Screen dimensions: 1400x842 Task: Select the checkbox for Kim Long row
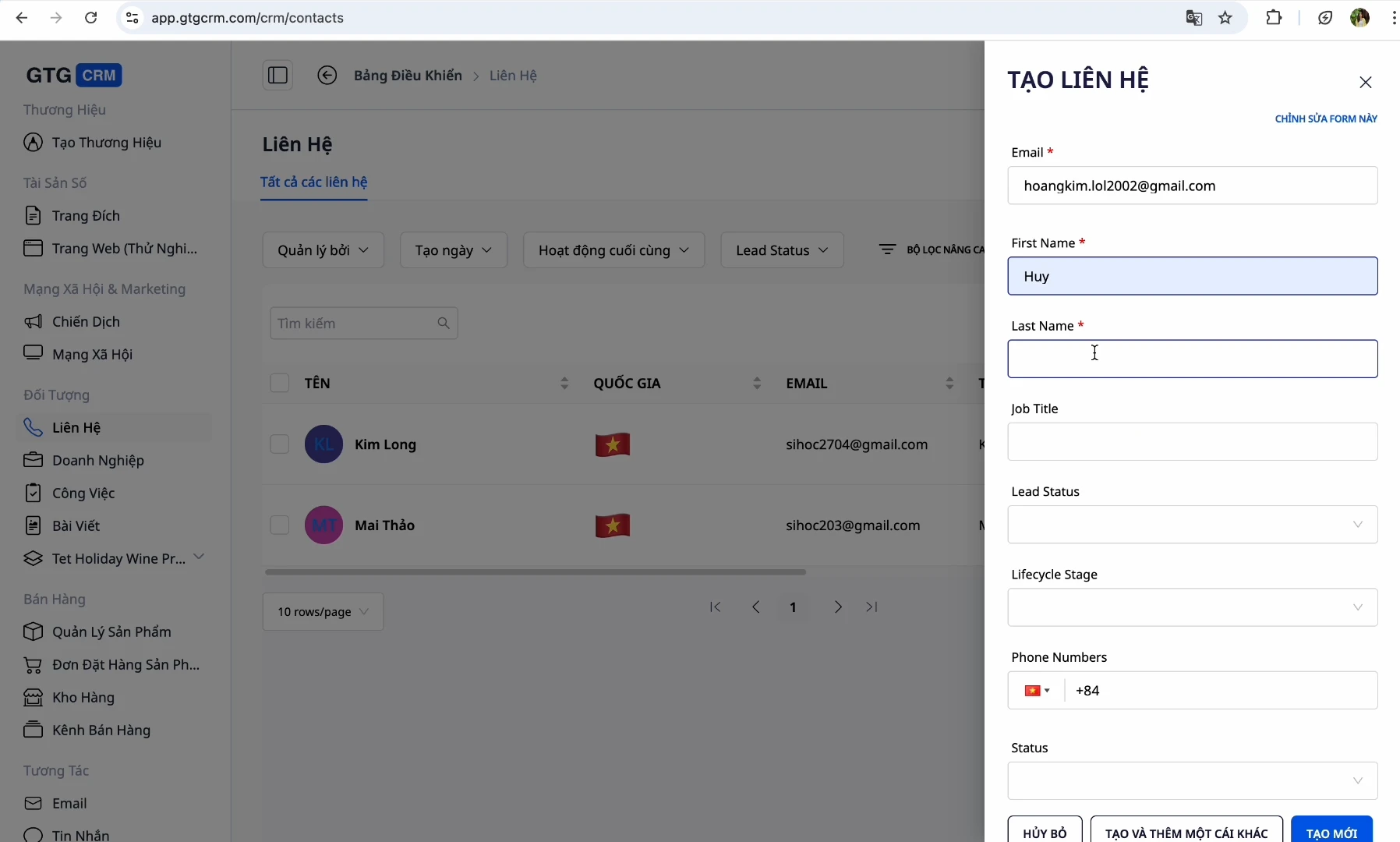279,444
